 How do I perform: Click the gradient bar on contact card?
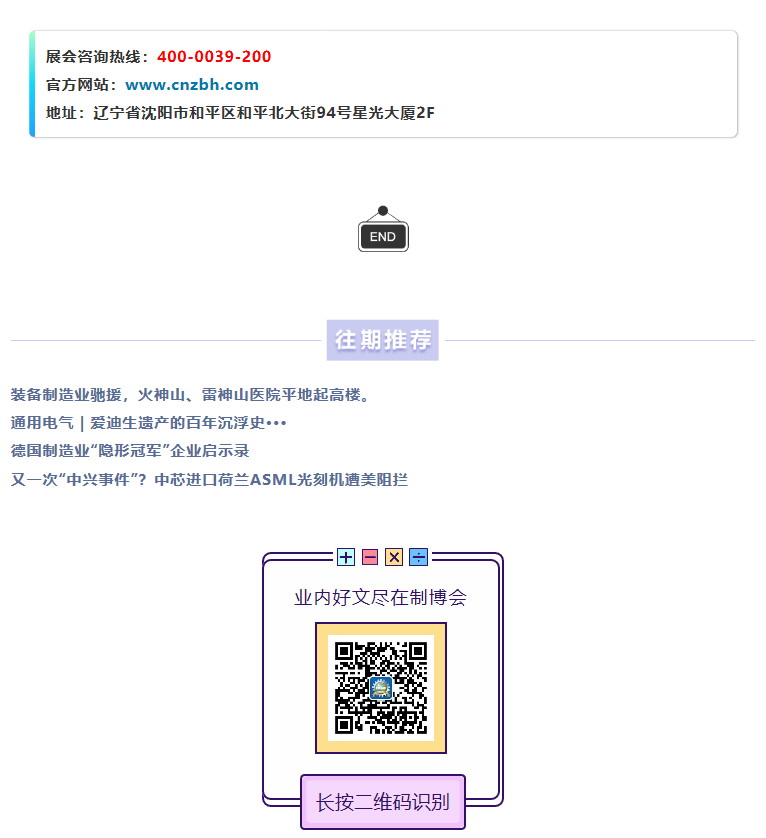(32, 84)
